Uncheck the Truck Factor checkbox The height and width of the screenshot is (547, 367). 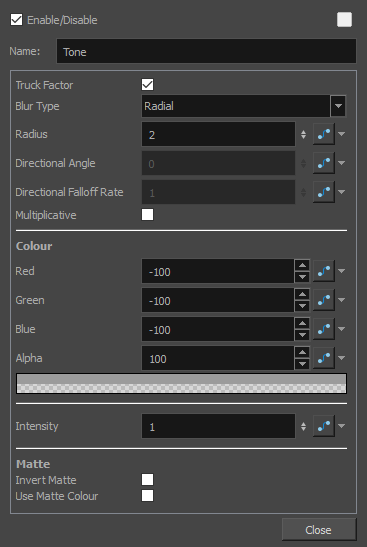point(147,84)
